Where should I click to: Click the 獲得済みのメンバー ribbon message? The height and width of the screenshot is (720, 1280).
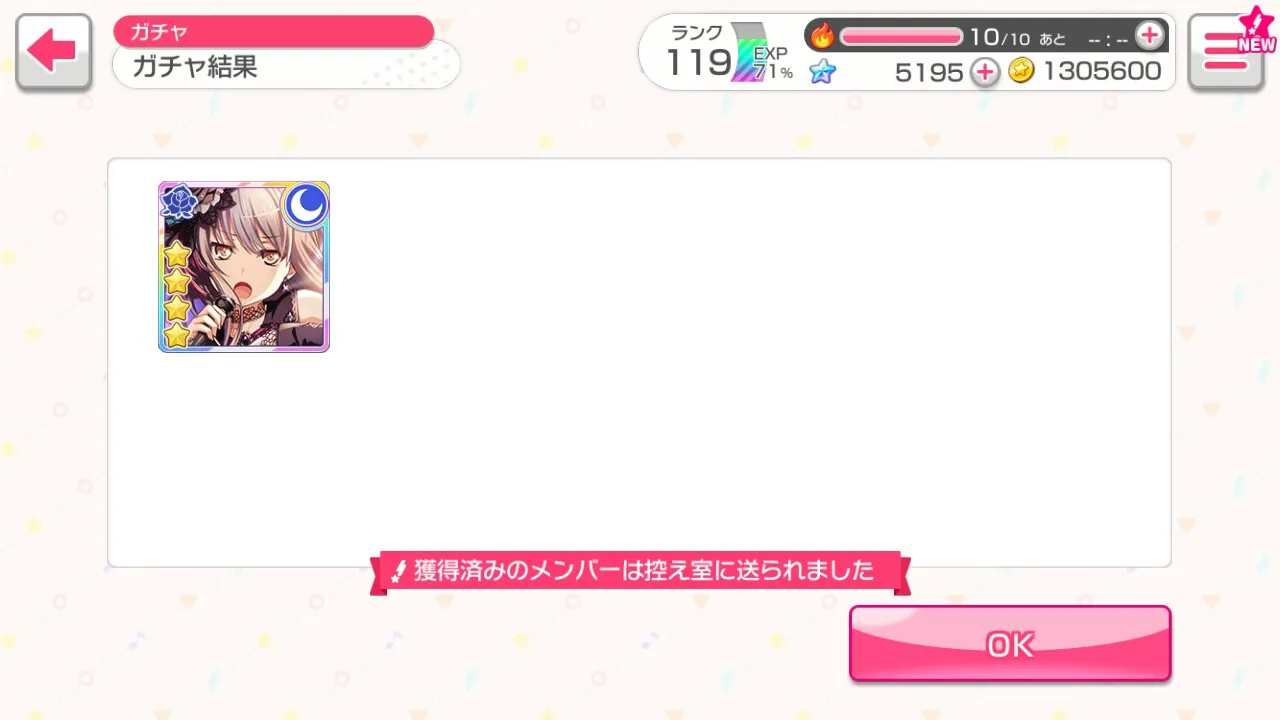(644, 572)
